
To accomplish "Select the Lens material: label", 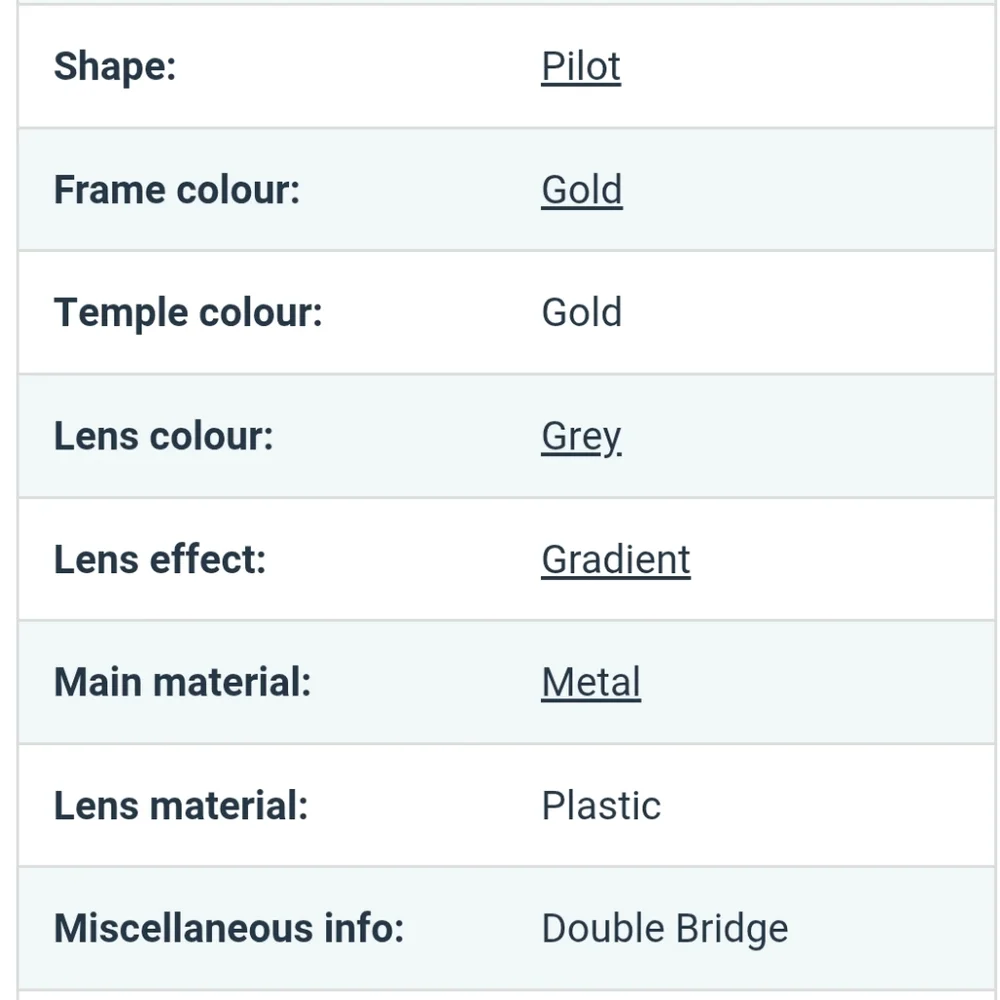I will [181, 805].
